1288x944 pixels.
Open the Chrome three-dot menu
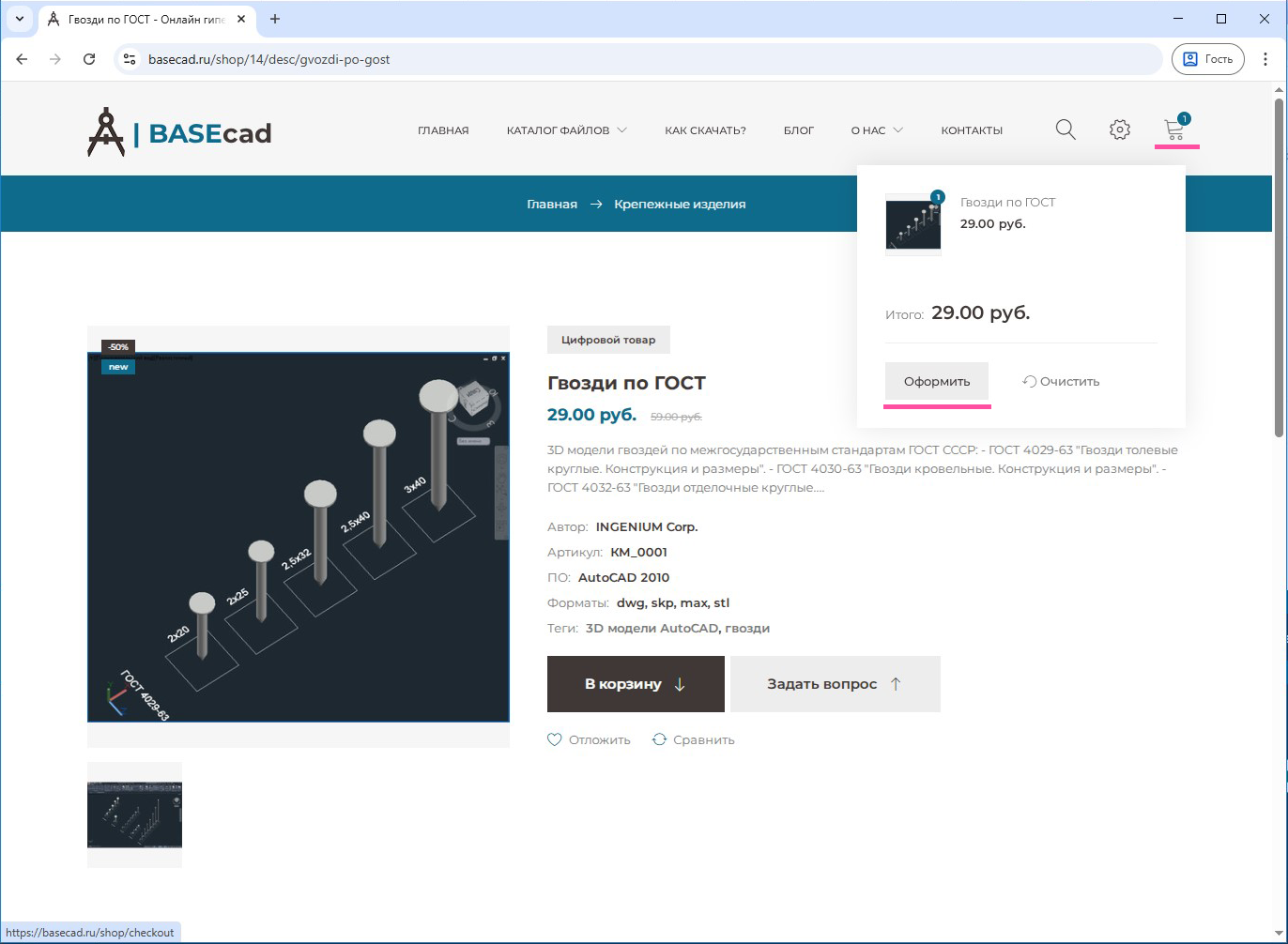pos(1265,59)
